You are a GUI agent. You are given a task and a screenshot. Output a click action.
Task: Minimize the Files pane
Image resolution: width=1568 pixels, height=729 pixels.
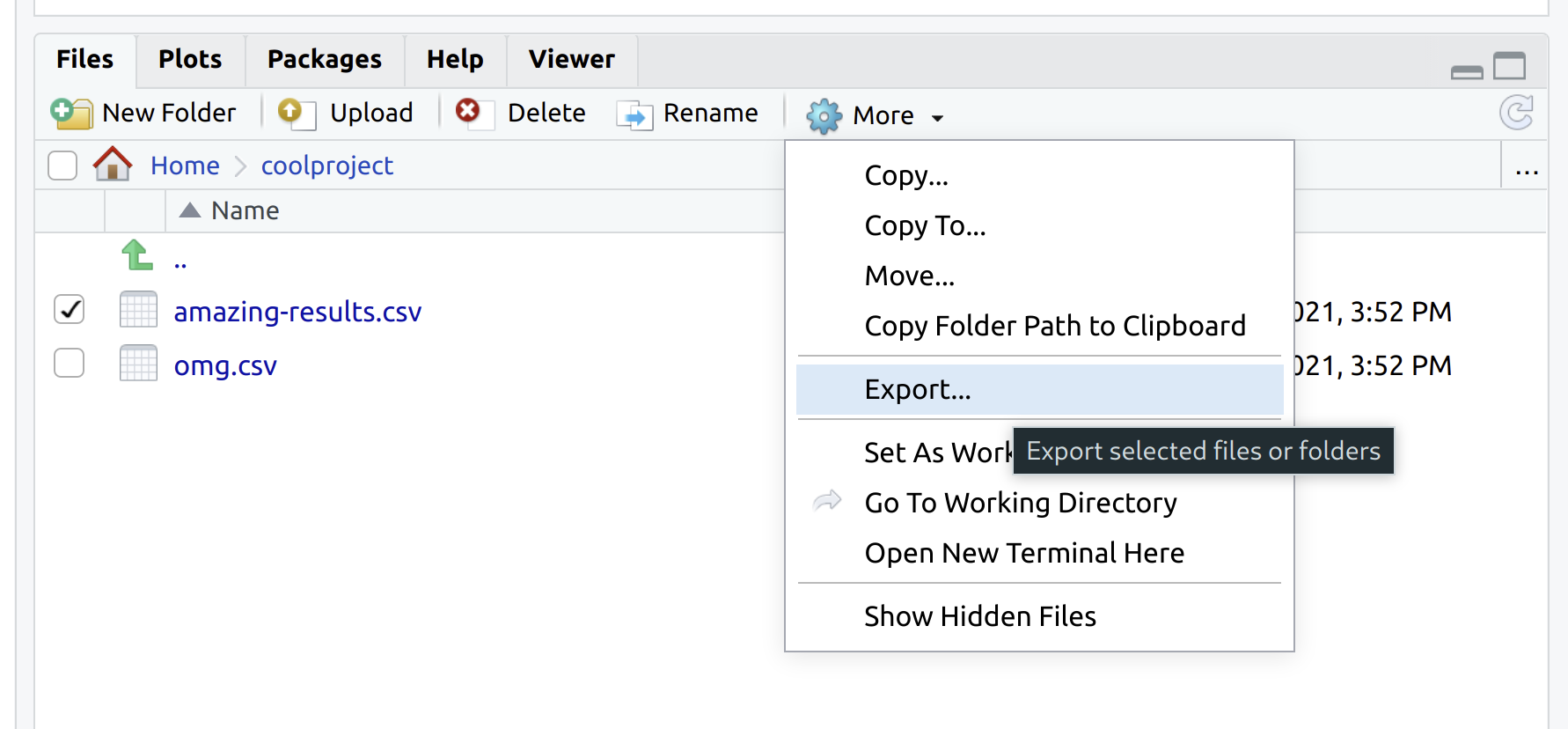tap(1467, 72)
